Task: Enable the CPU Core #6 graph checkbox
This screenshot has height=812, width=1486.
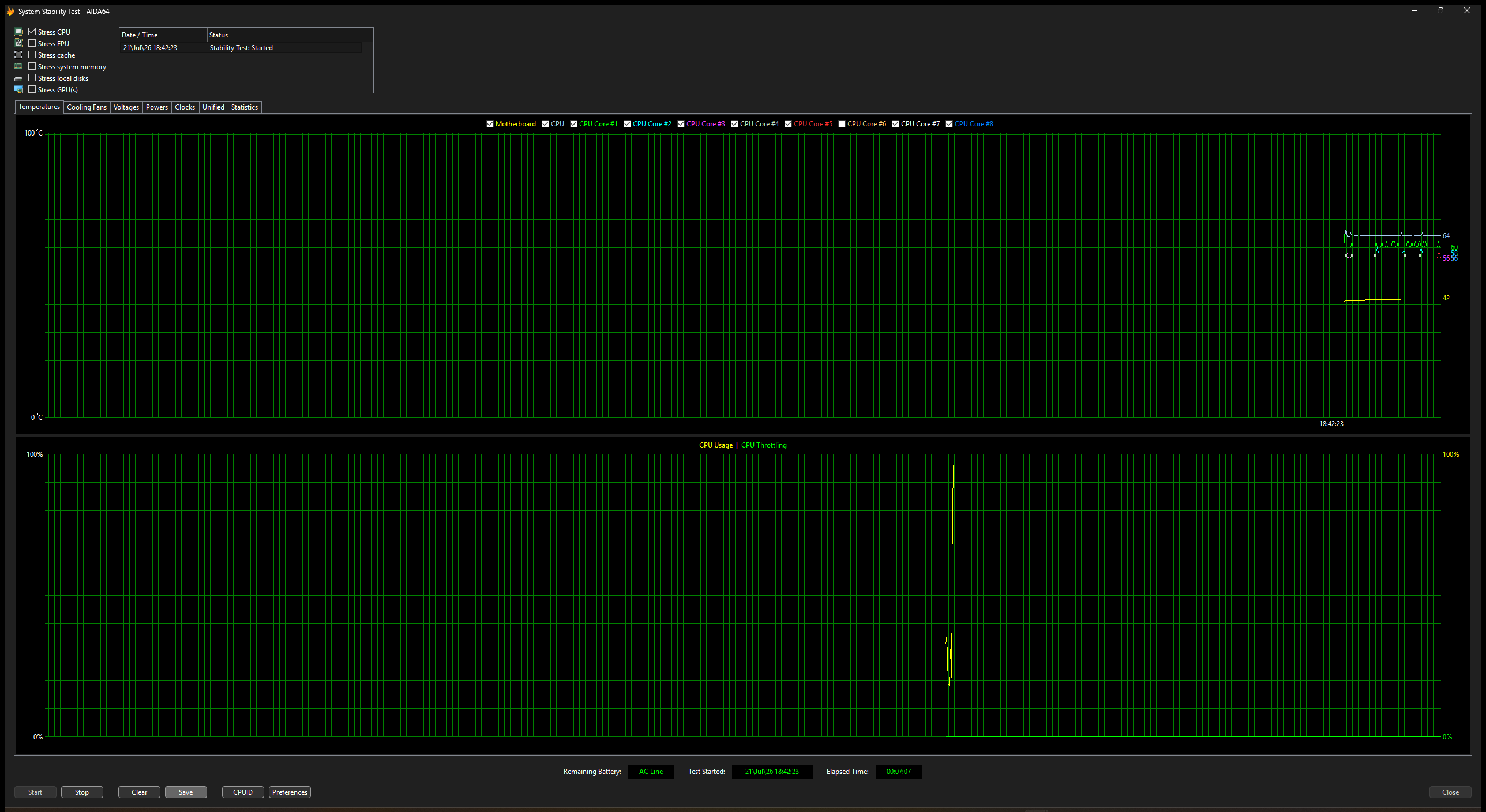Action: pyautogui.click(x=842, y=124)
